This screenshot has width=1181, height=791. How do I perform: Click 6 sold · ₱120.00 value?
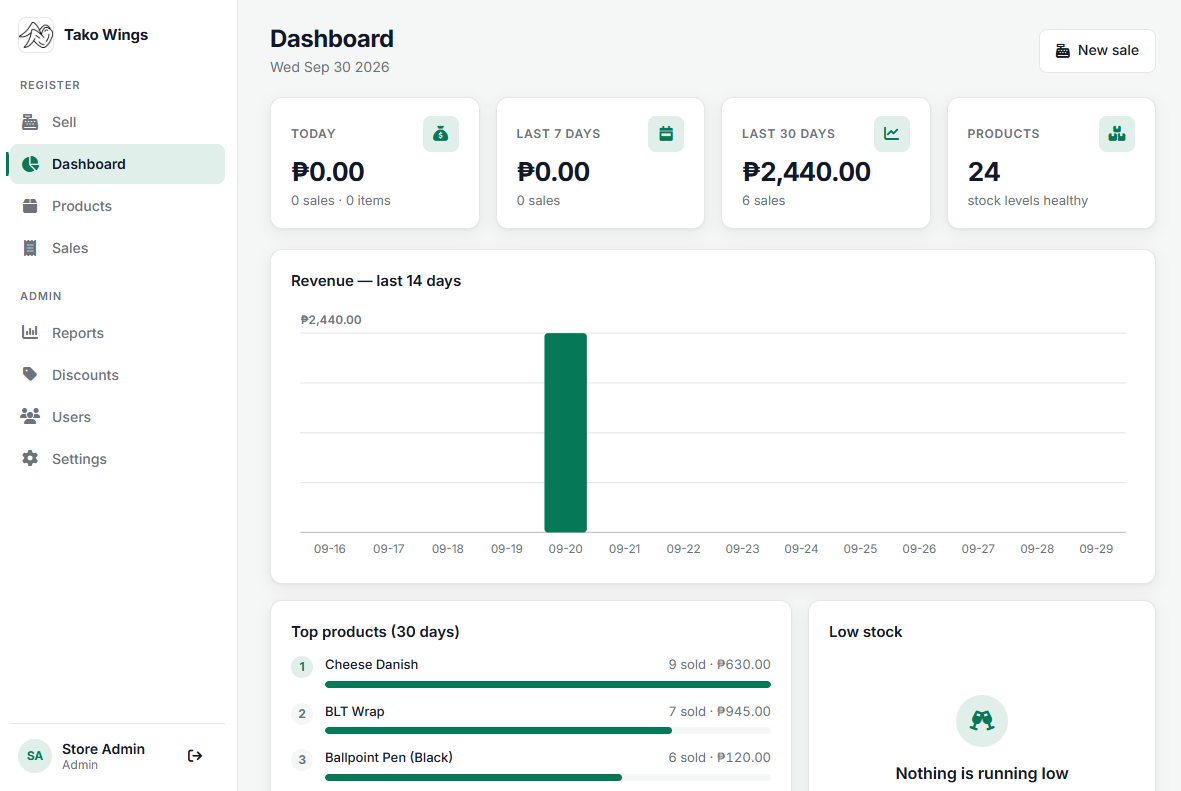719,757
